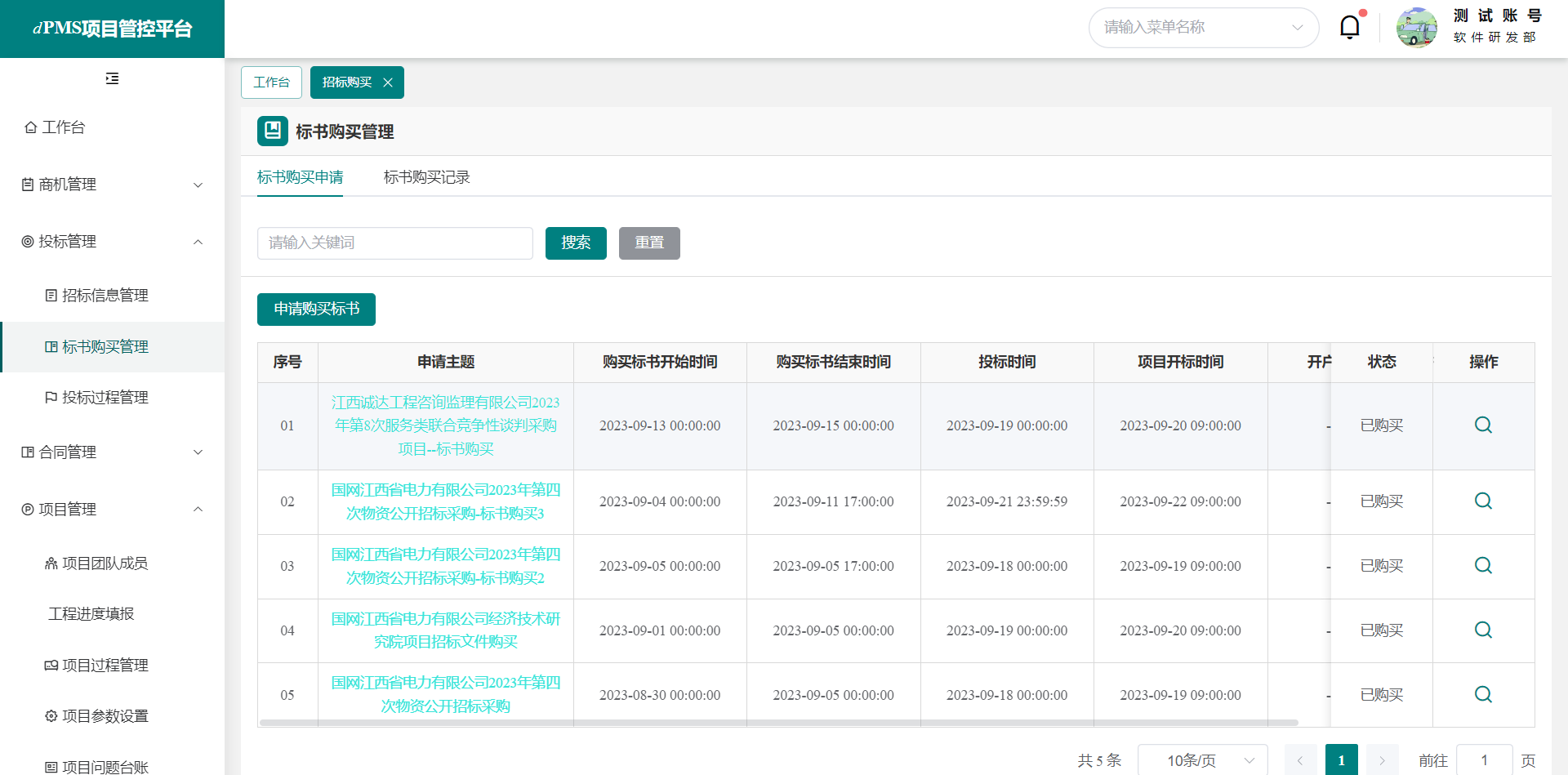This screenshot has height=775, width=1568.
Task: Click the 标书购买管理 header book icon
Action: pyautogui.click(x=273, y=131)
